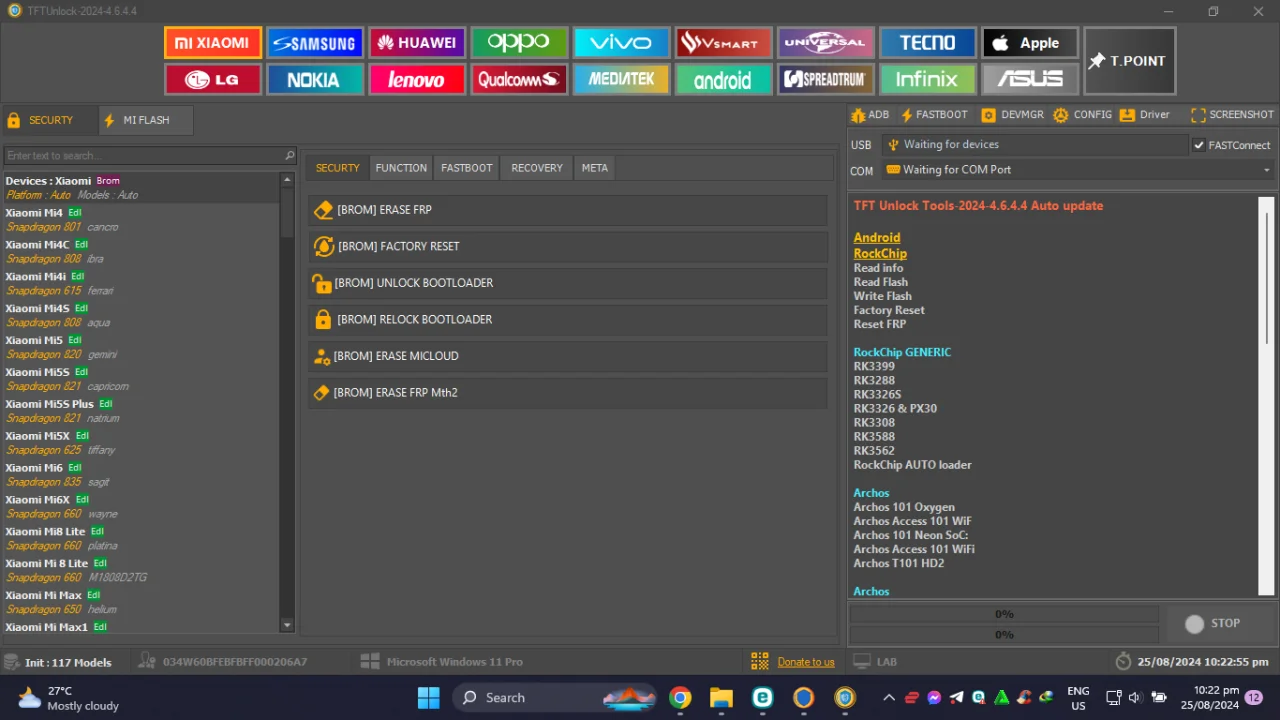Image resolution: width=1280 pixels, height=720 pixels.
Task: Select Xiaomi Mi5S Plus in device list
Action: pyautogui.click(x=140, y=411)
